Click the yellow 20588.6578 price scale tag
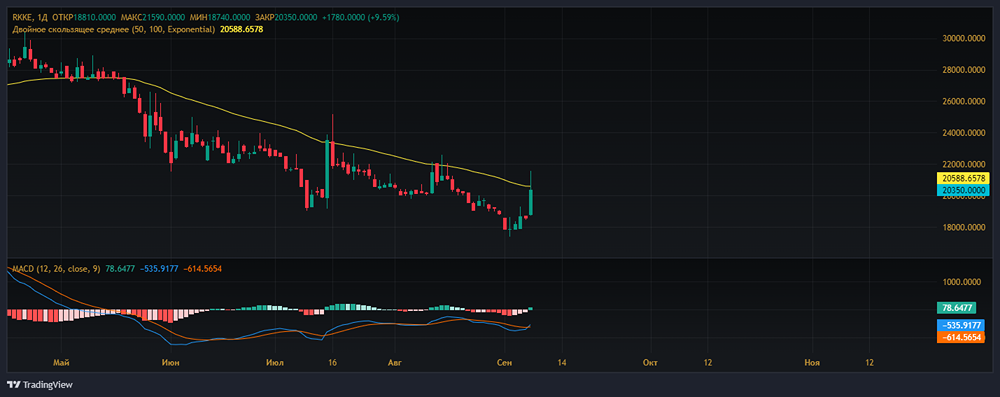This screenshot has width=1000, height=397. [x=964, y=178]
